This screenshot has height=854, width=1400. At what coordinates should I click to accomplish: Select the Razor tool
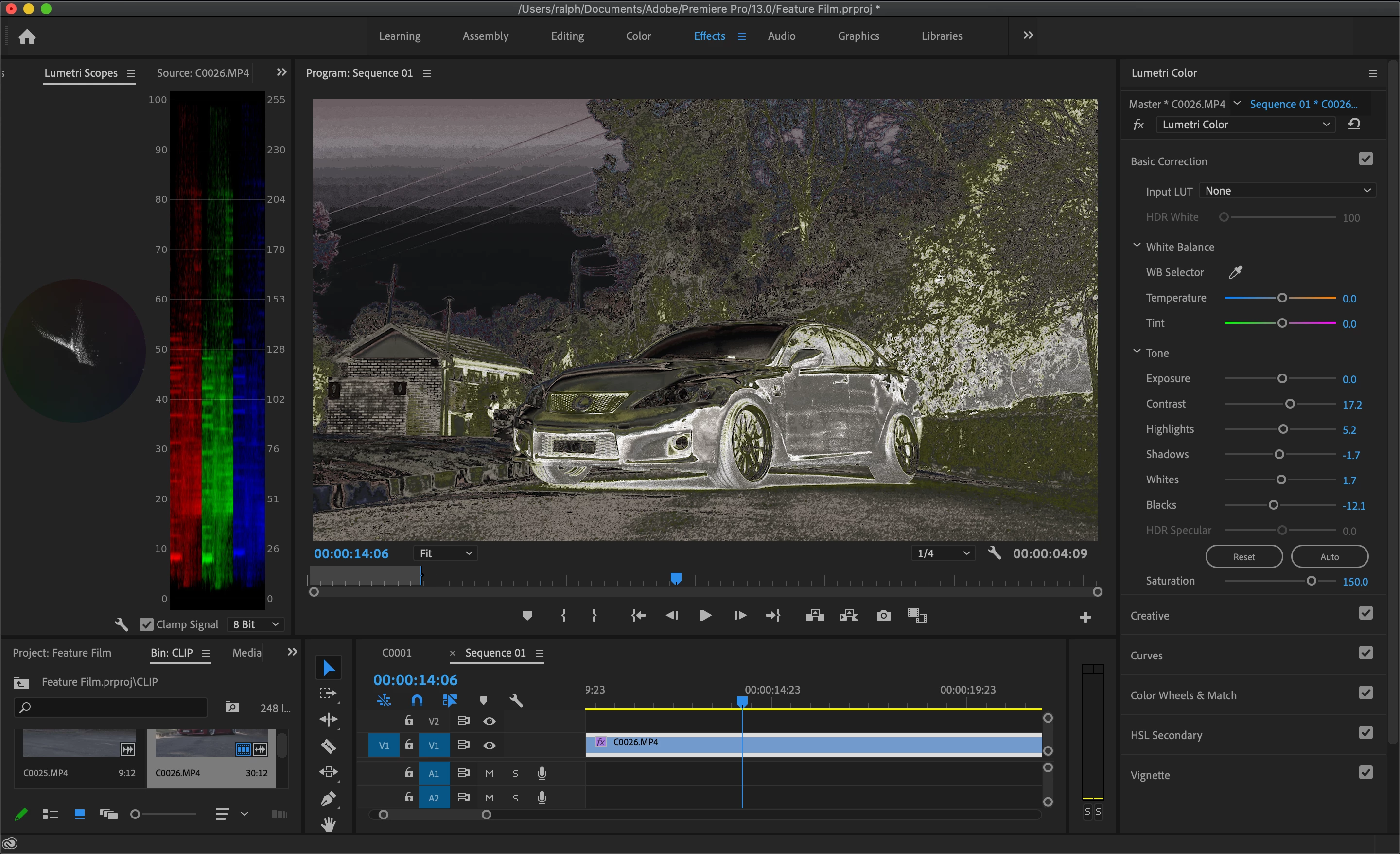coord(329,746)
